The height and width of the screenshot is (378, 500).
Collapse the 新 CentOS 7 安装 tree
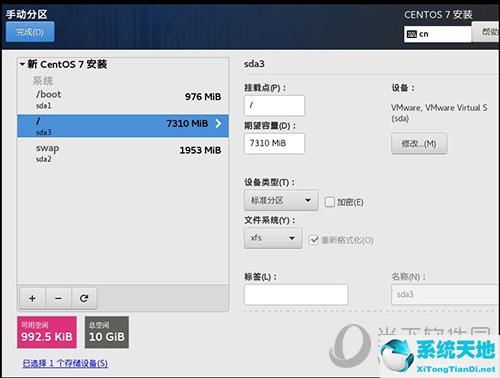coord(22,64)
